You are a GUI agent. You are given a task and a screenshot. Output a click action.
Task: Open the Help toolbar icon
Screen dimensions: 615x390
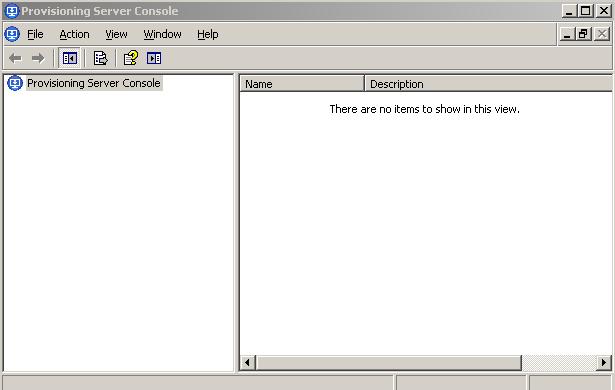[131, 58]
